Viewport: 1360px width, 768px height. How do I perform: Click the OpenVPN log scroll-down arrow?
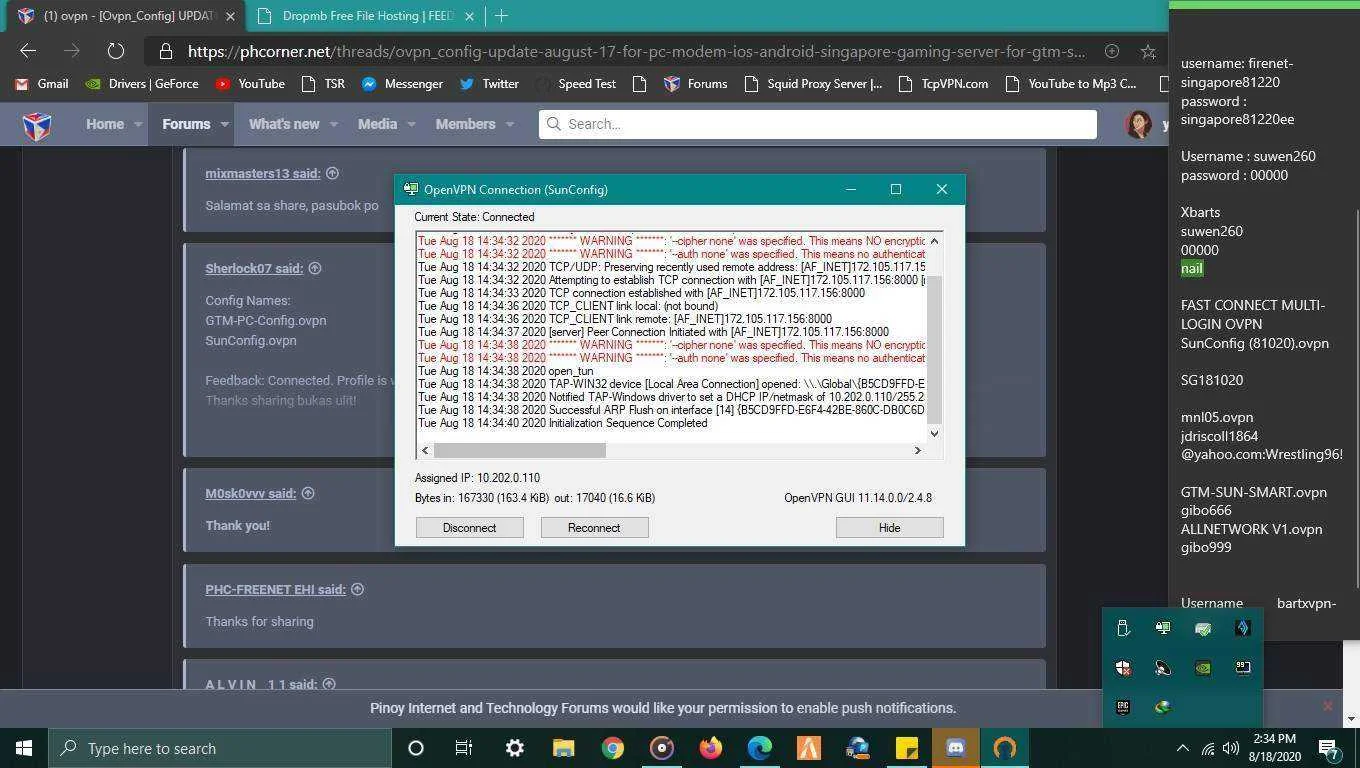[x=935, y=433]
